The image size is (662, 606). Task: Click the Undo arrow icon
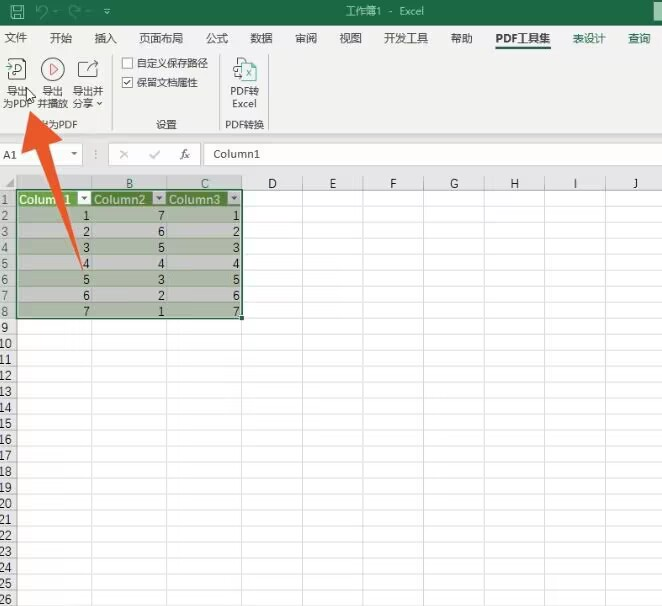pyautogui.click(x=42, y=12)
